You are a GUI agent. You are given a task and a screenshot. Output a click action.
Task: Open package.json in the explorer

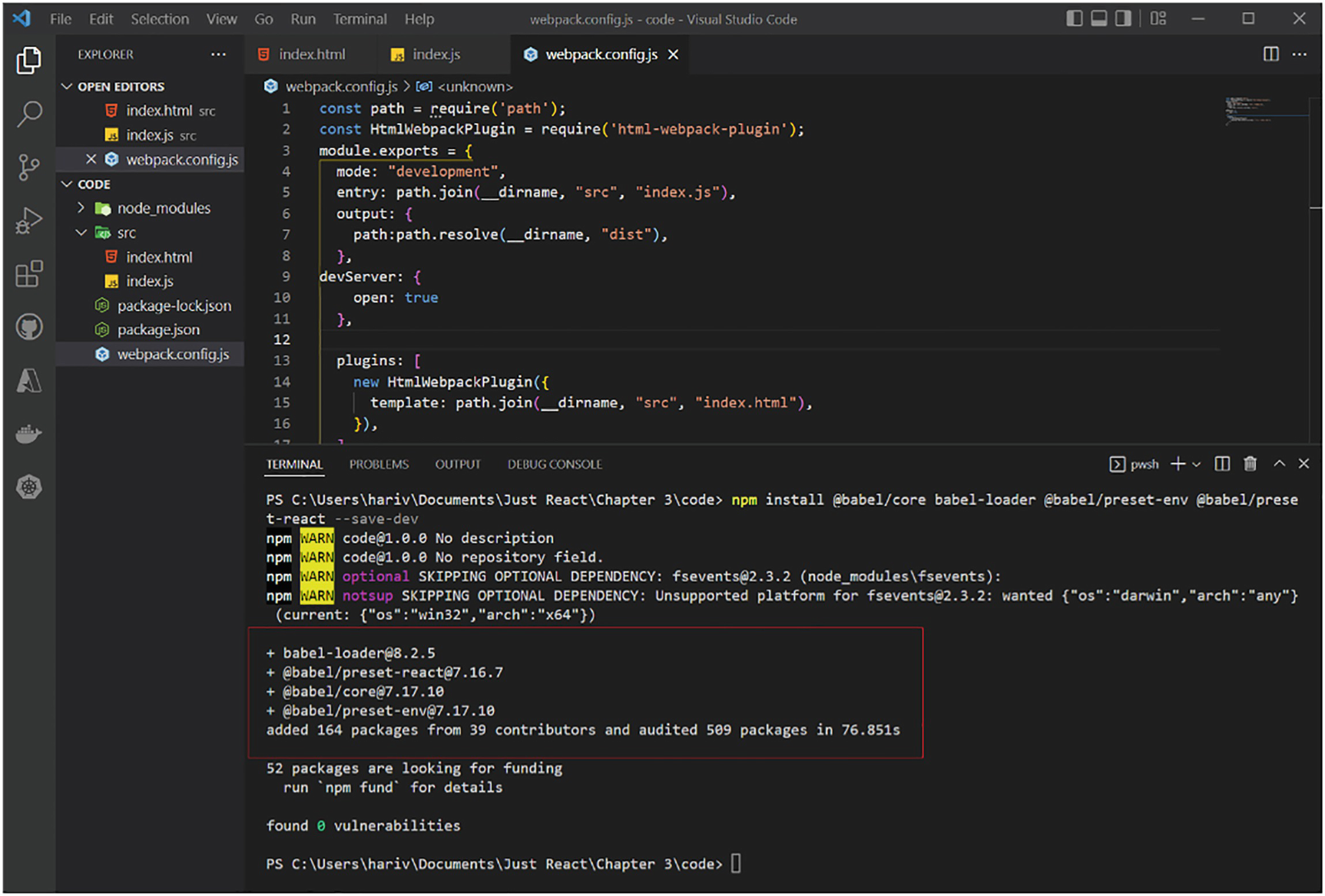pos(157,329)
